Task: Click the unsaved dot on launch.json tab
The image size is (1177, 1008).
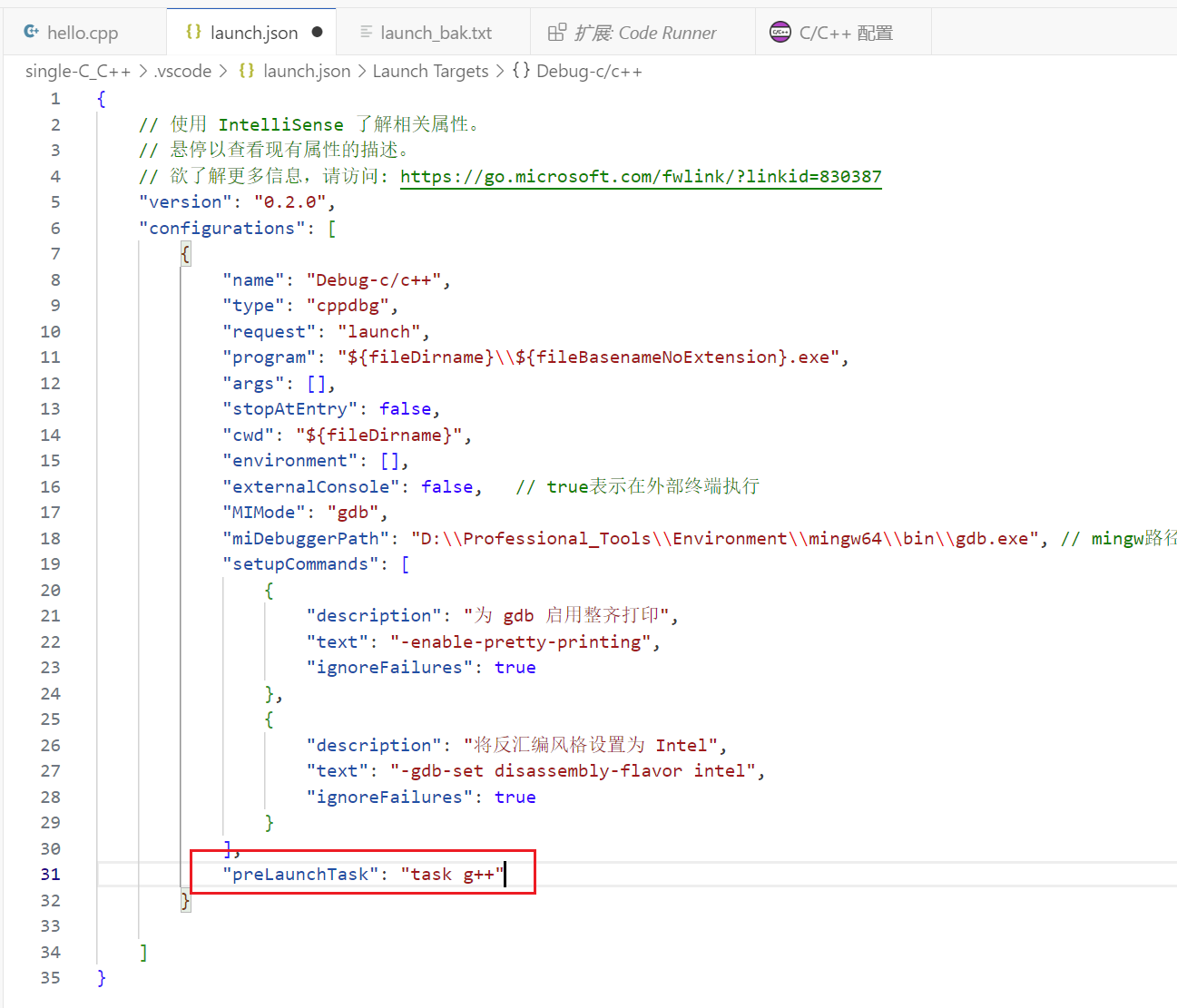Action: 317,32
